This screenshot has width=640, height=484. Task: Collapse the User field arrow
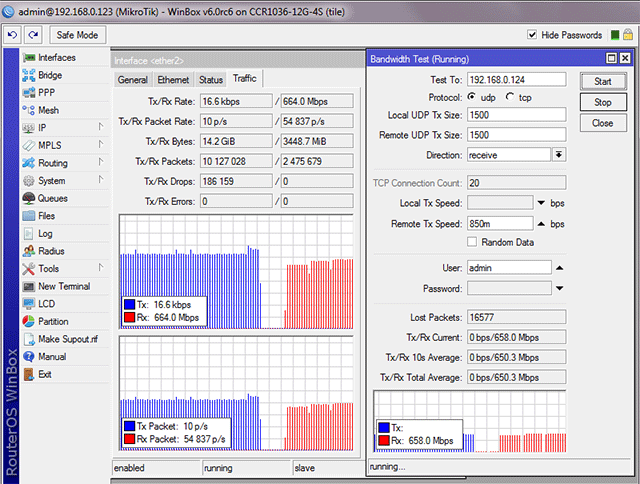pos(560,268)
